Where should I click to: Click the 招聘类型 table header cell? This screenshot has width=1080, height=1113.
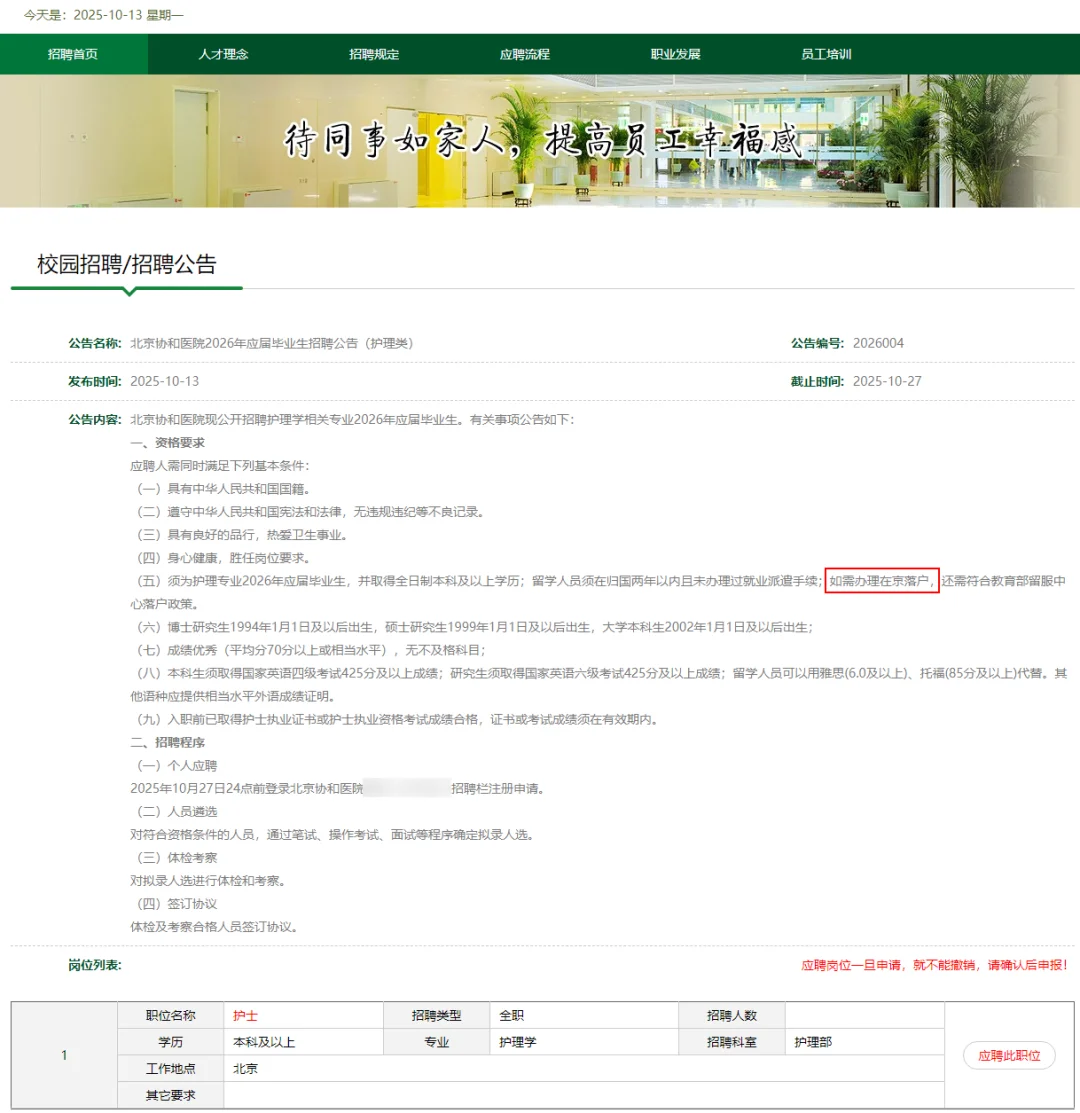pyautogui.click(x=436, y=1016)
